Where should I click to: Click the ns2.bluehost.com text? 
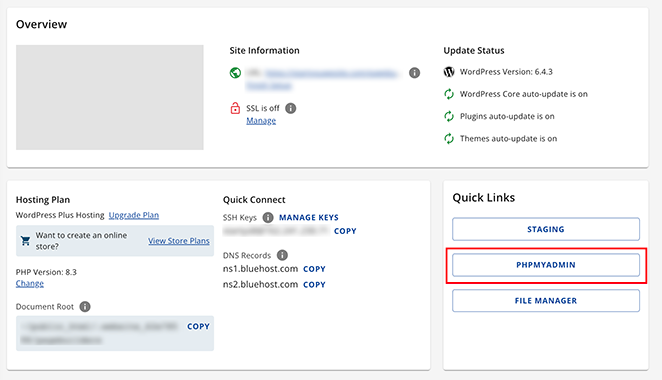coord(260,285)
